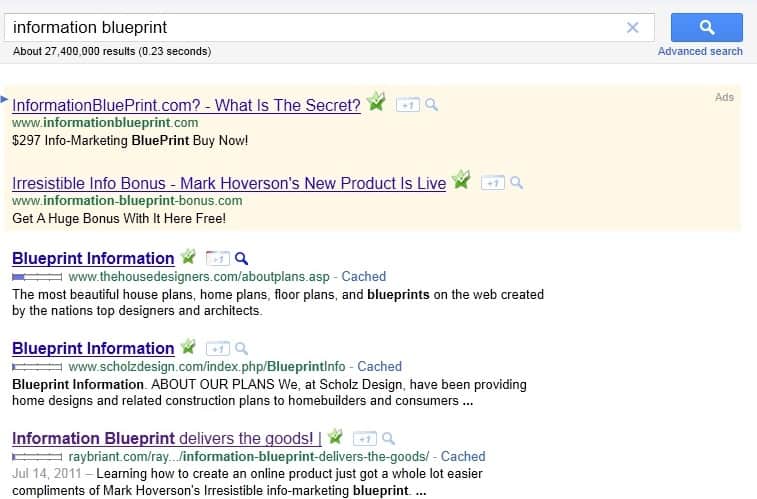This screenshot has height=499, width=757.
Task: Click the 'Get A Huge Bonus With It Here Free!' text
Action: tap(119, 219)
